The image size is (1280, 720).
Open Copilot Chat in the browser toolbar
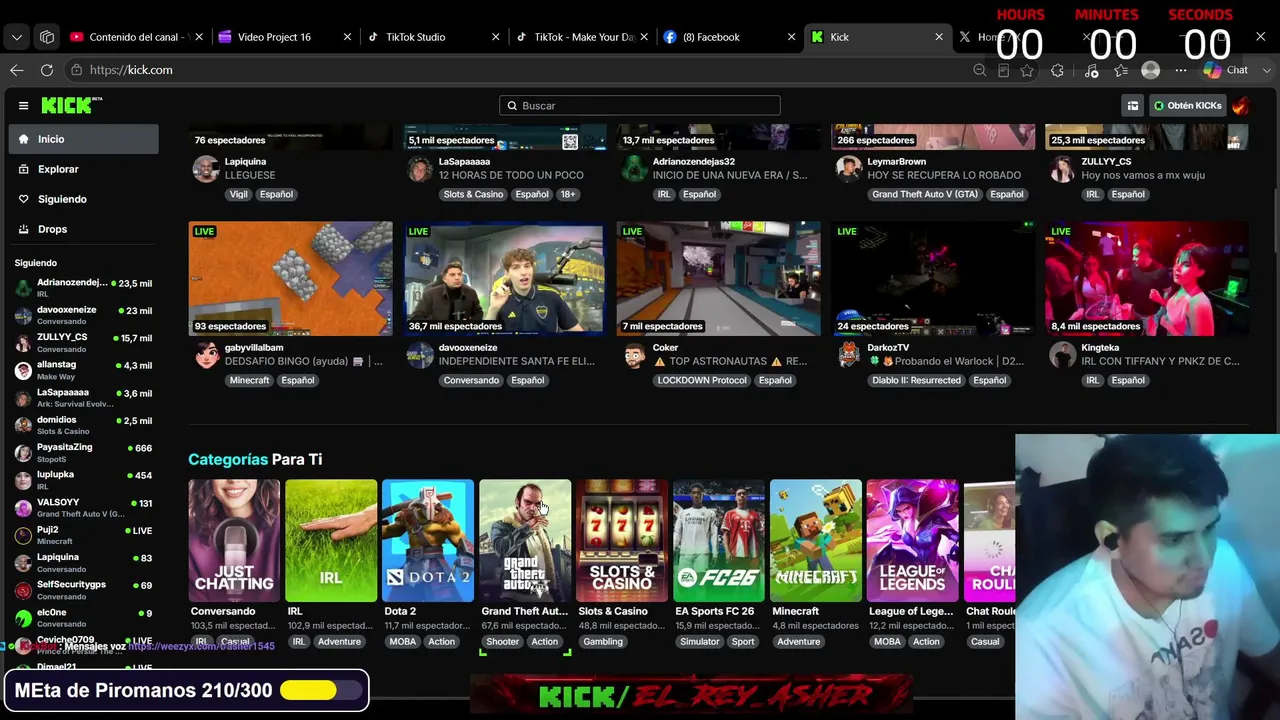(x=1226, y=70)
